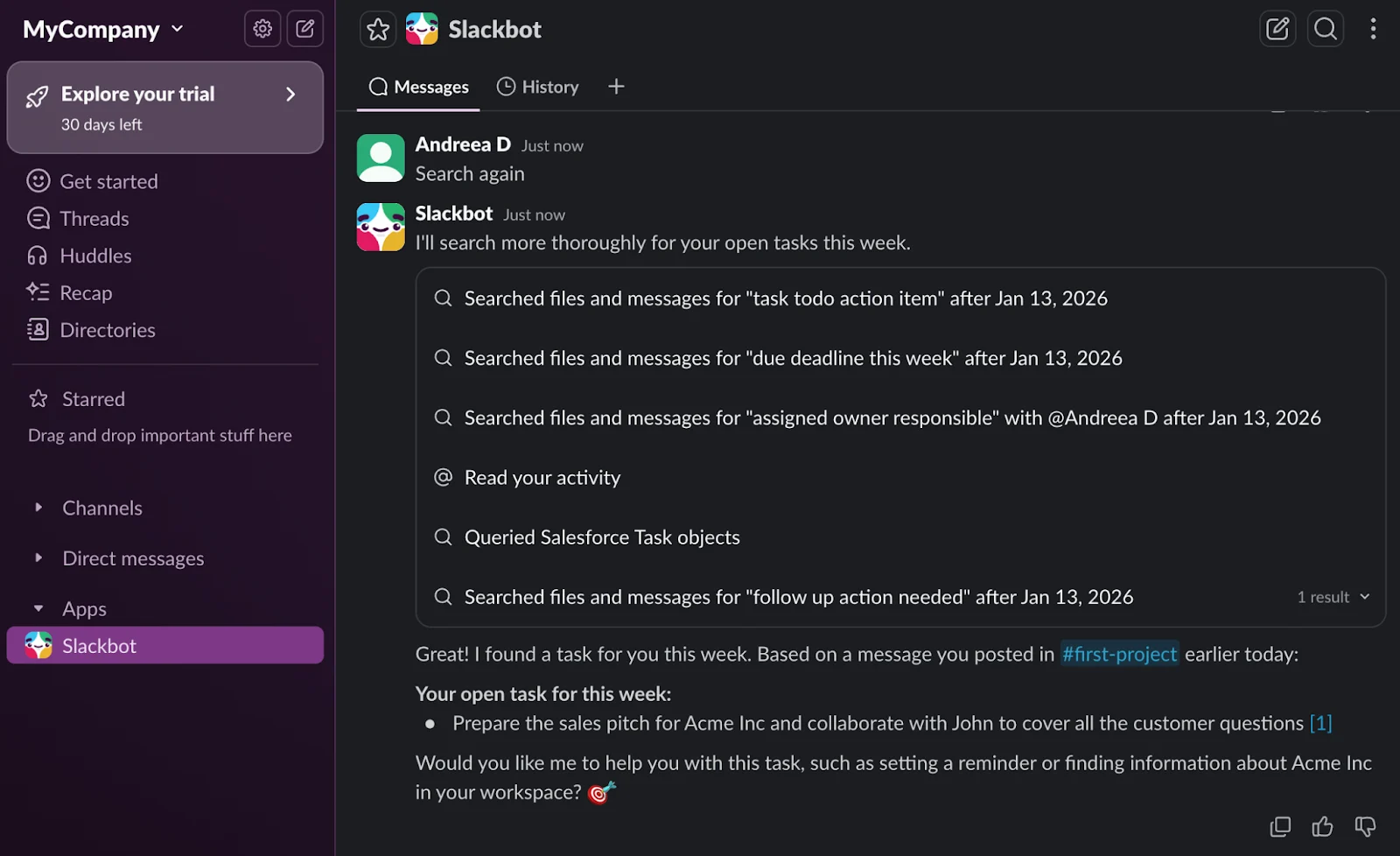Open the #first-project channel link

click(1119, 654)
